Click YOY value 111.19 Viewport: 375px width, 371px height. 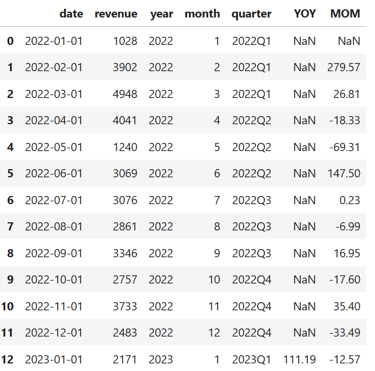[299, 359]
